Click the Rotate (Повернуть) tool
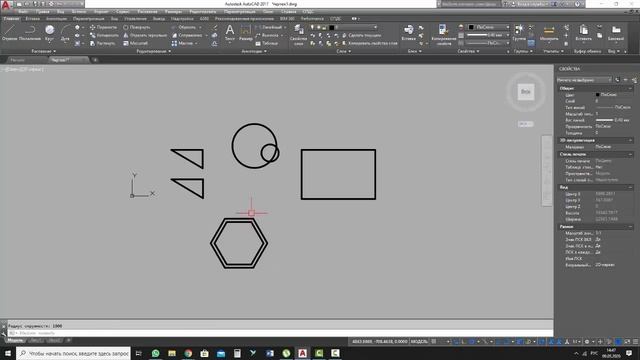Viewport: 640px width, 360px height. tap(137, 27)
